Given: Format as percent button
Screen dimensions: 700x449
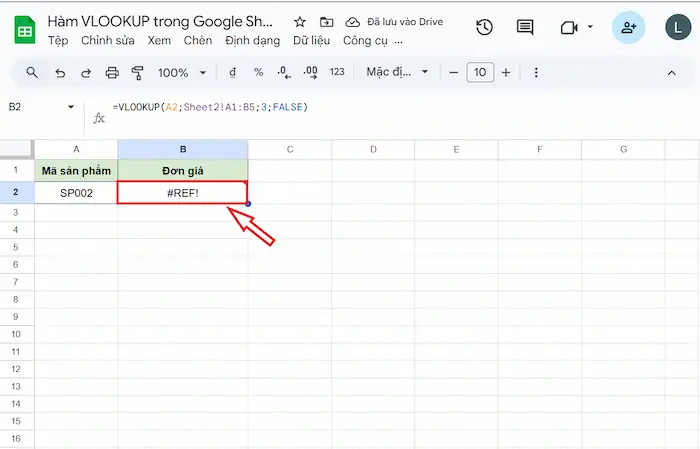Looking at the screenshot, I should (x=258, y=73).
